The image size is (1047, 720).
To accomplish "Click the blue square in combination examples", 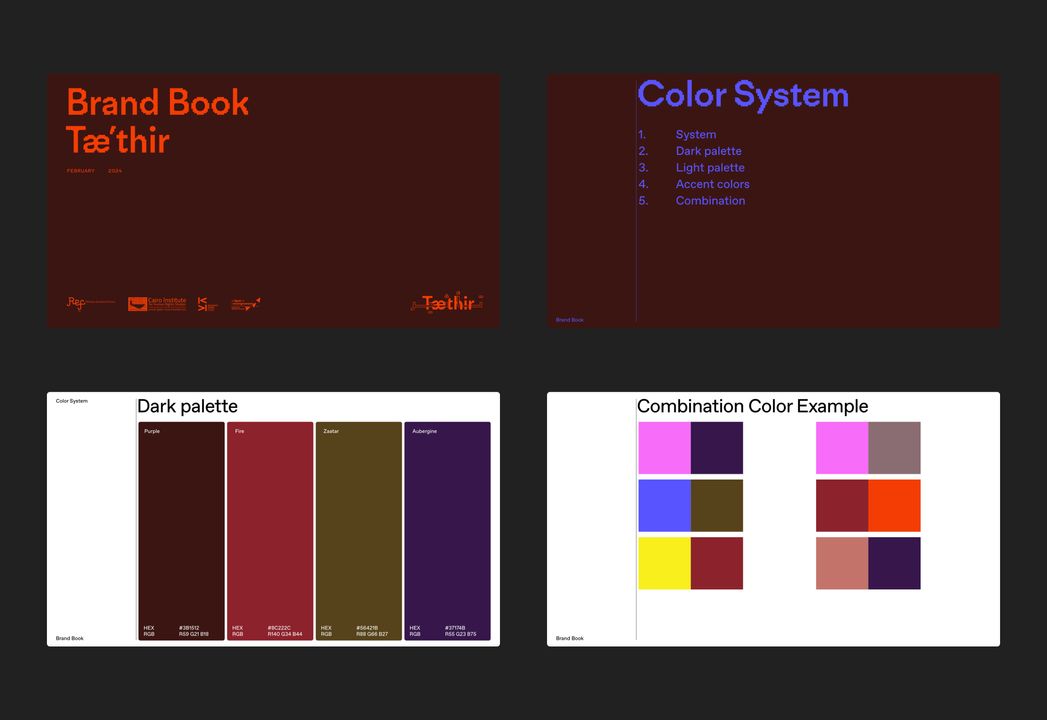I will [664, 506].
